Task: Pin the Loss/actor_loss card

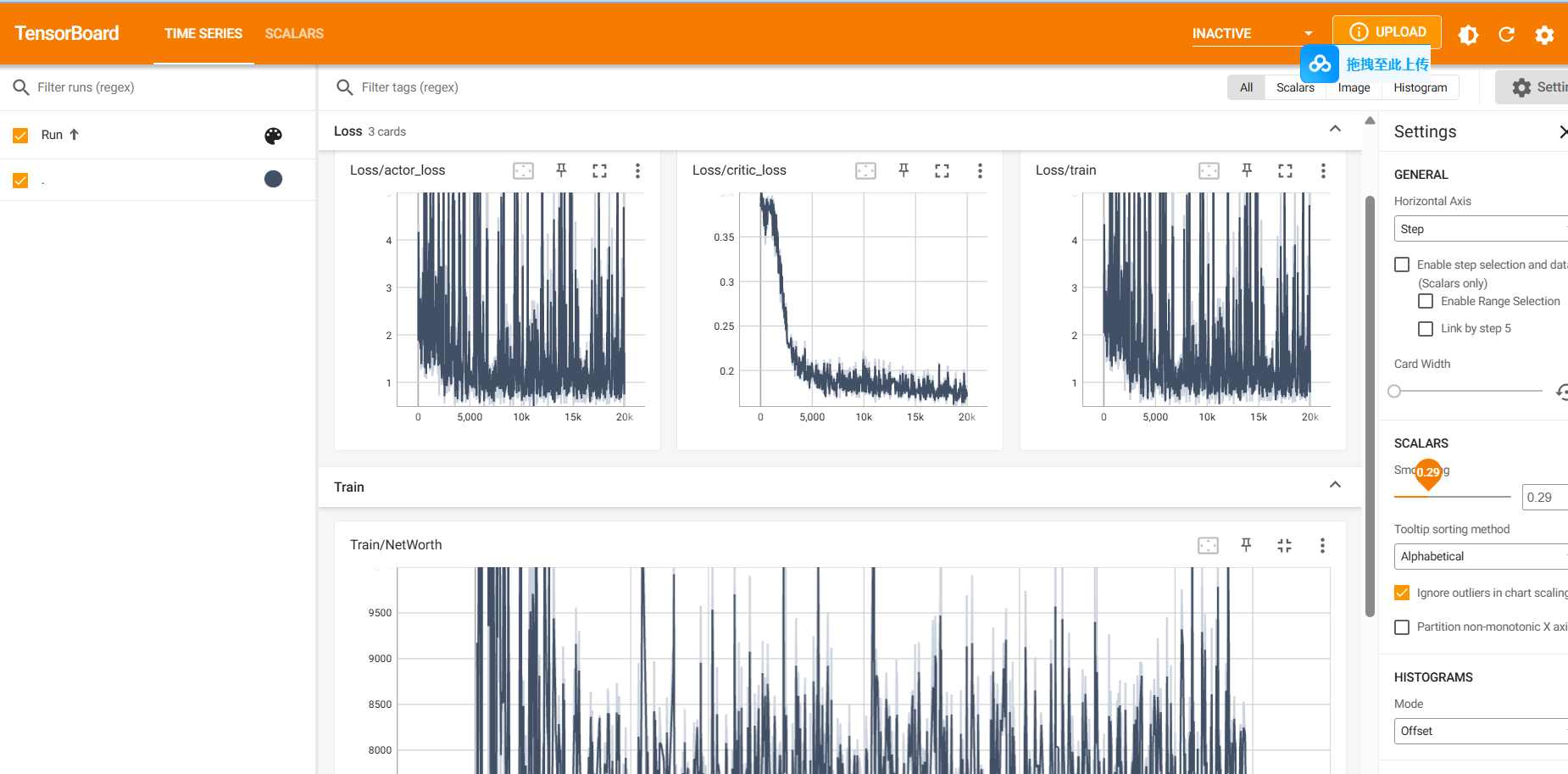Action: coord(561,170)
